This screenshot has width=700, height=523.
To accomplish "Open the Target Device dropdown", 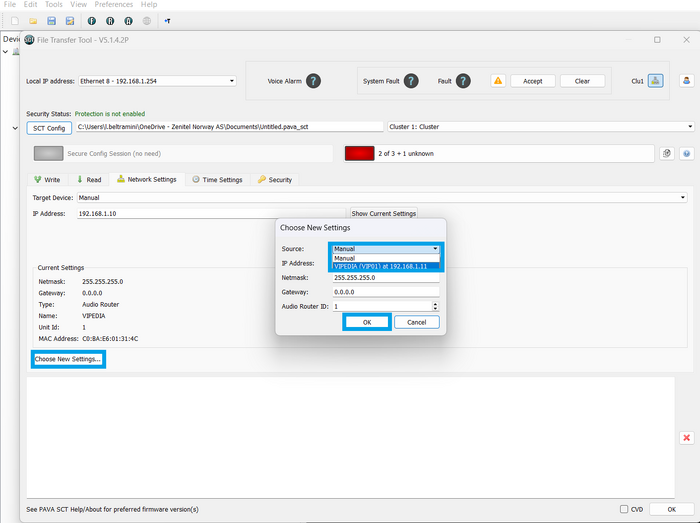I will pos(382,197).
